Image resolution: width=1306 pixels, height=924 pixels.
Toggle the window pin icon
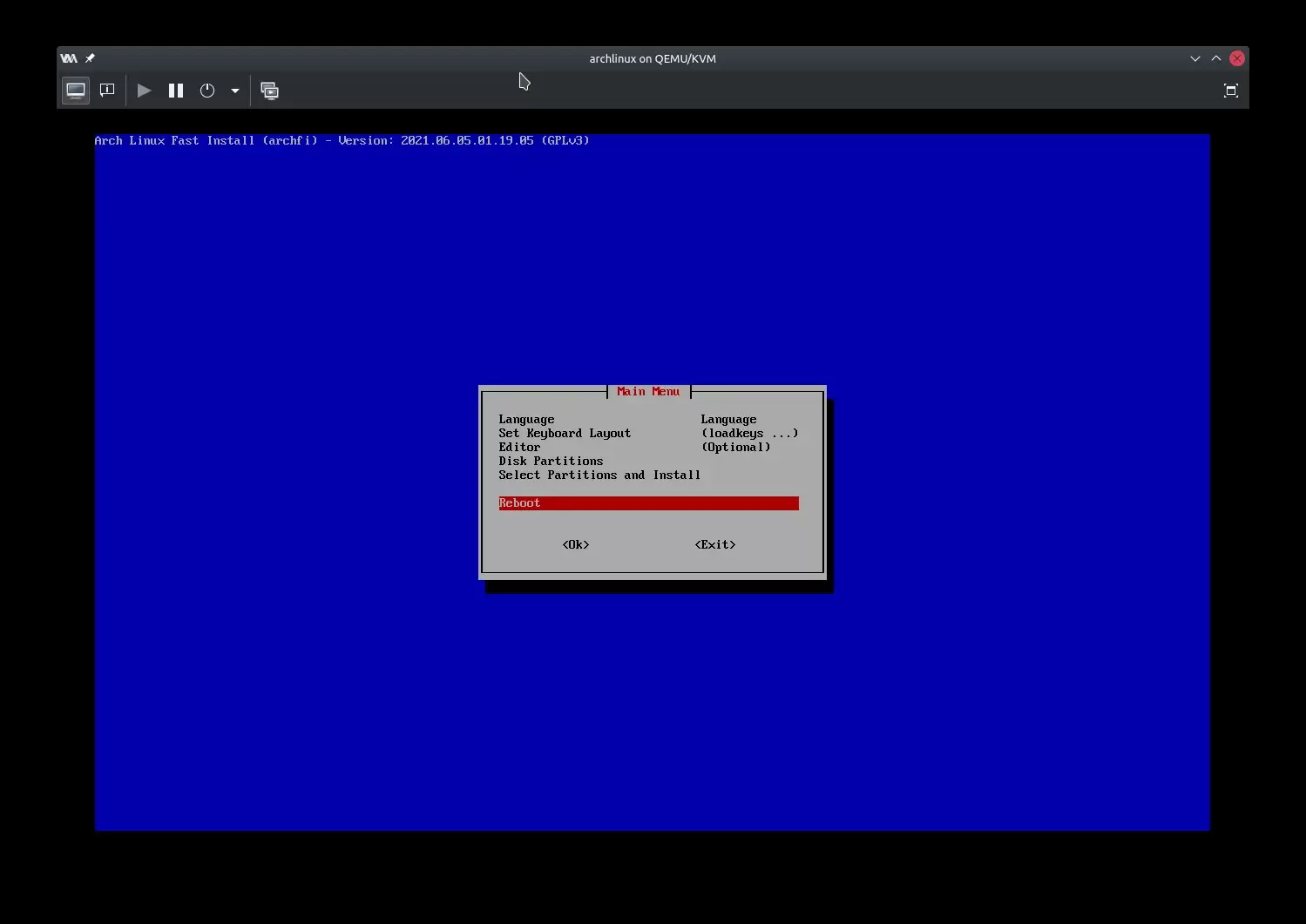(x=90, y=58)
